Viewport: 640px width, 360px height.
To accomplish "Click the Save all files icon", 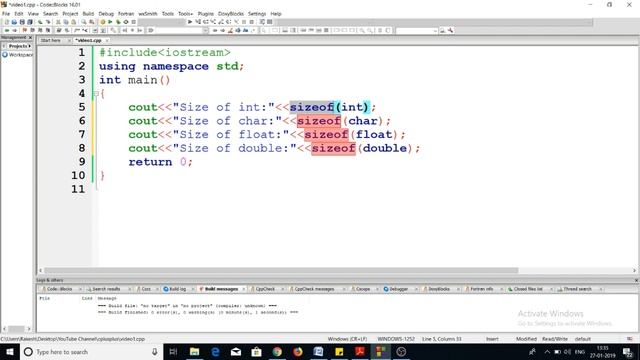I will click(30, 22).
